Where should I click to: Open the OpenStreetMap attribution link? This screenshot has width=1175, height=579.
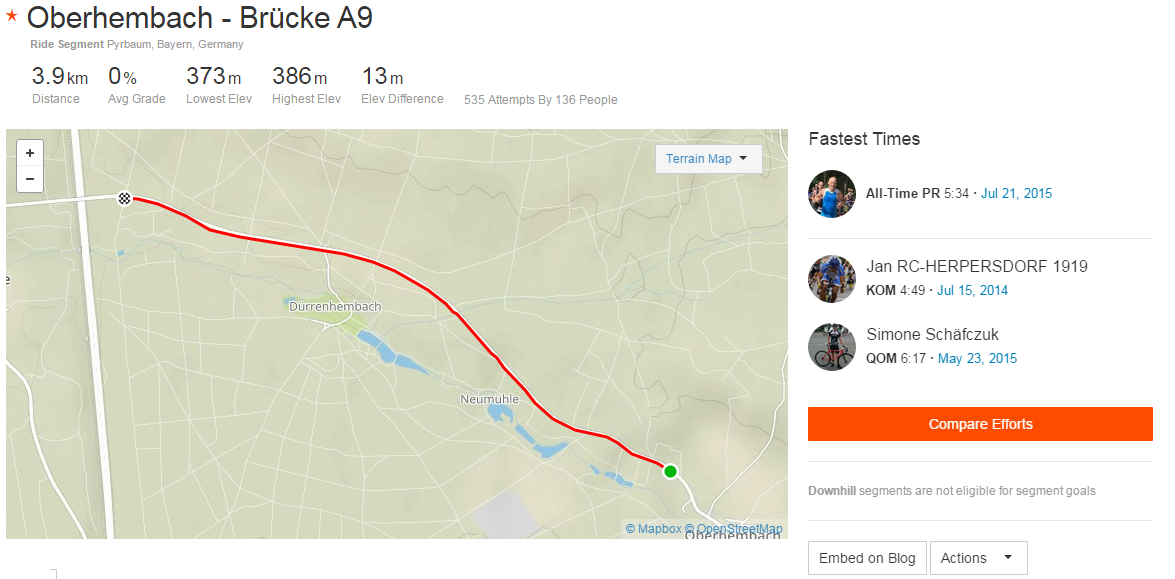click(x=739, y=529)
